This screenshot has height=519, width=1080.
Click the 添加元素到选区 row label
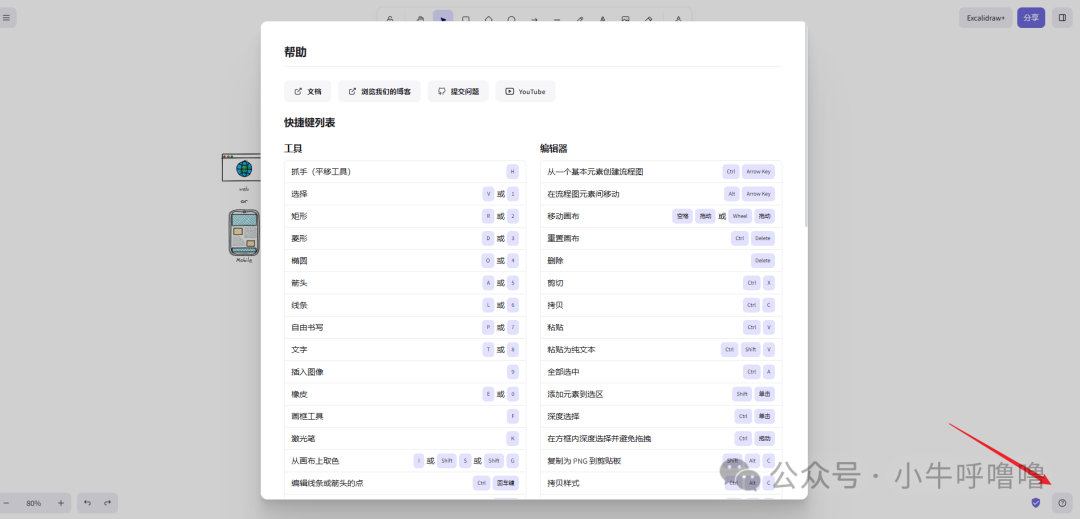pyautogui.click(x=575, y=394)
